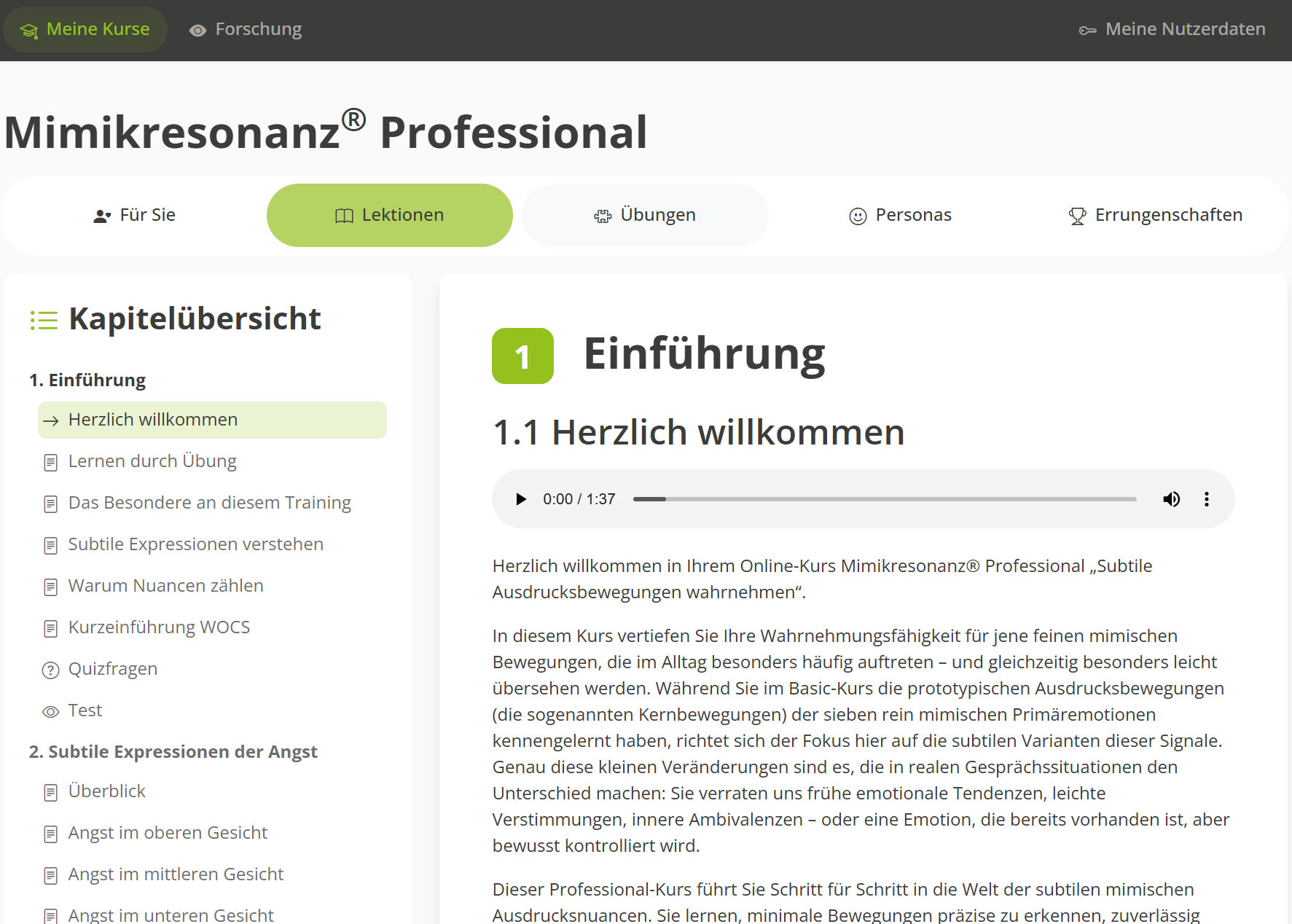Screen dimensions: 1292x924
Task: Open Subtile Expressionen verstehen lesson
Action: pos(195,544)
